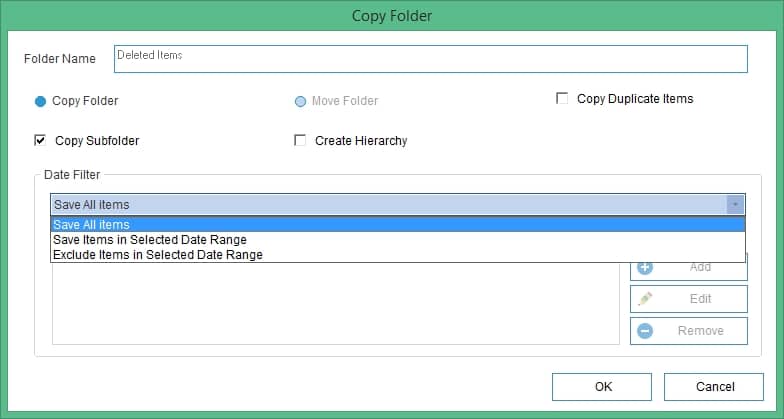Choose Exclude Items in Selected Date Range

tap(398, 254)
